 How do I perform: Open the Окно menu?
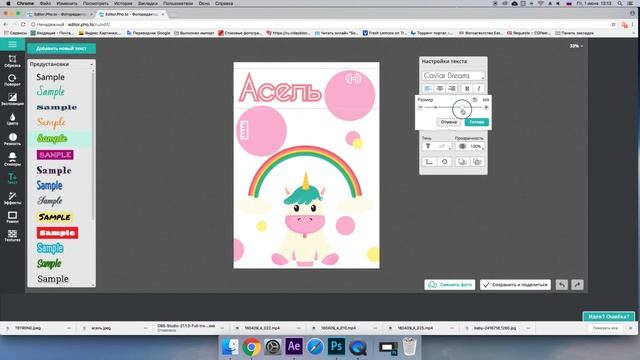click(204, 3)
